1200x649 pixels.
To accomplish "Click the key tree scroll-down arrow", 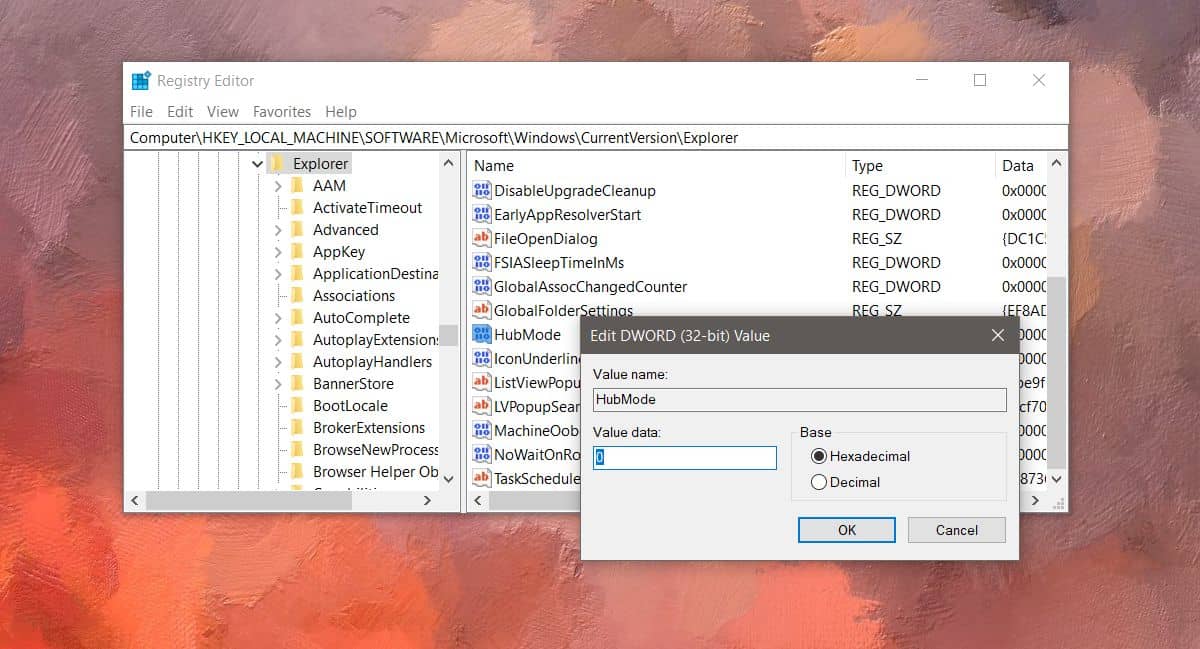I will [448, 479].
